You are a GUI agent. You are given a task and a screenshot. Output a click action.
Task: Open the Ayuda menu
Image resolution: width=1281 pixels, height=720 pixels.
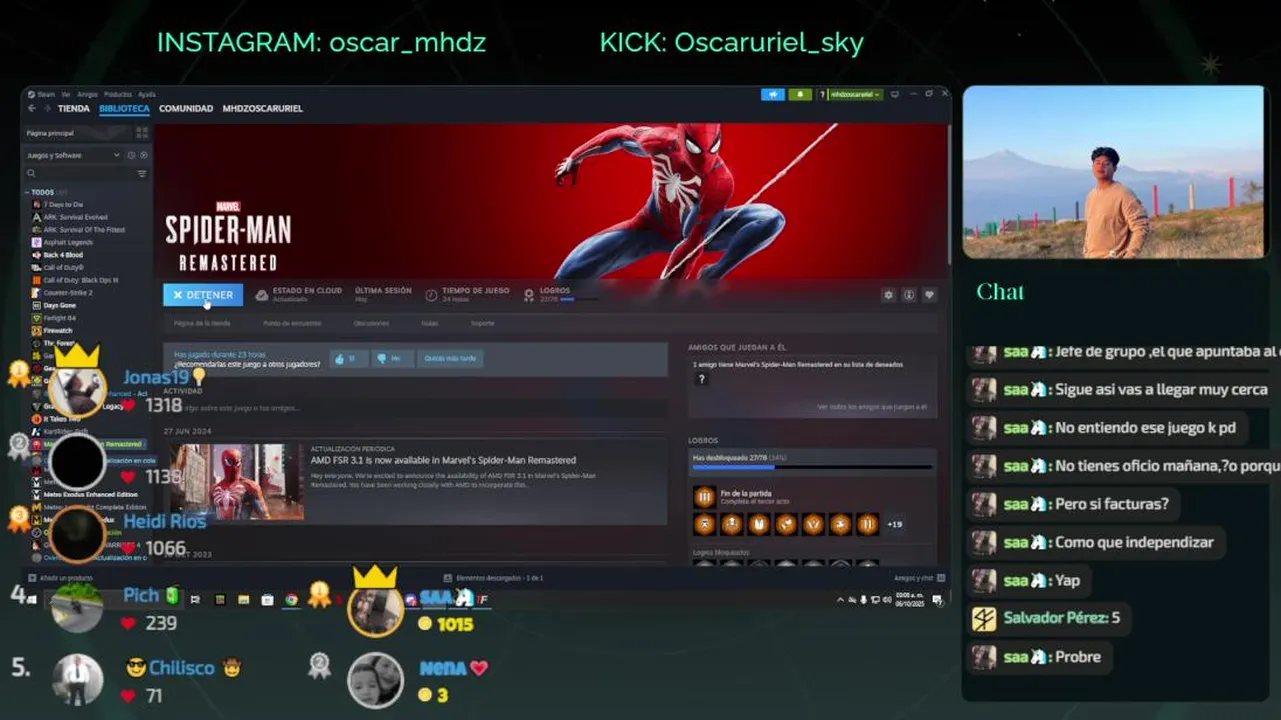coord(146,94)
